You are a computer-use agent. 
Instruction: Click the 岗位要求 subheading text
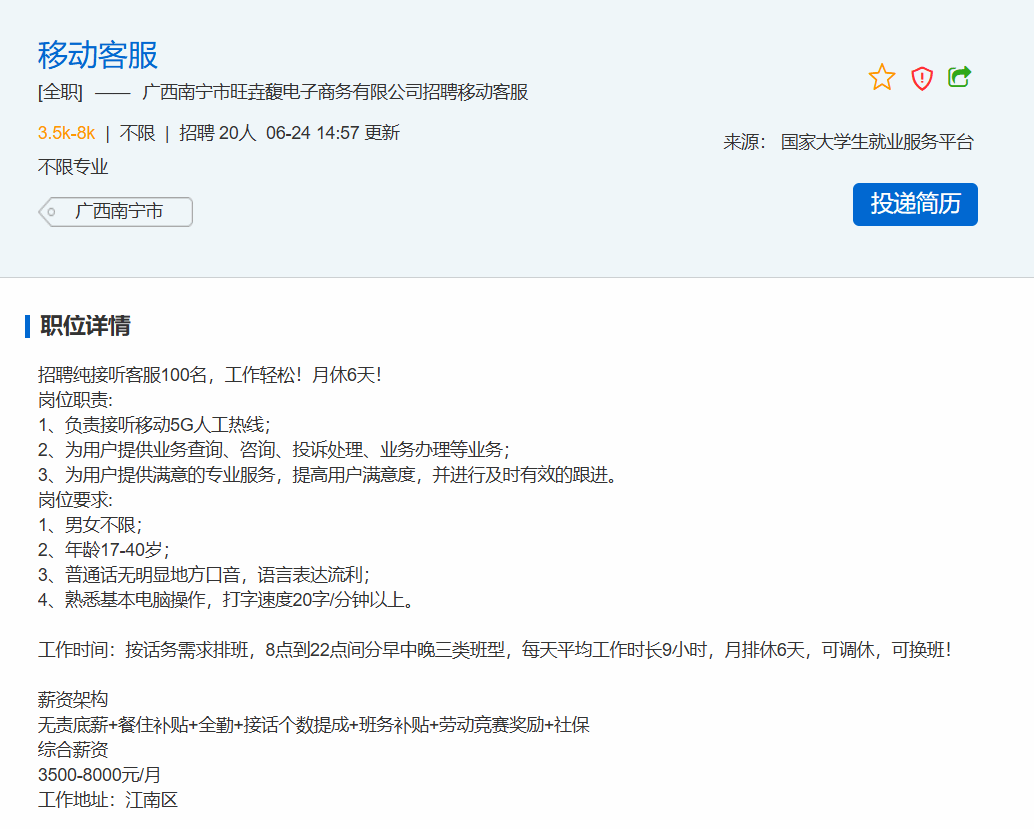75,499
